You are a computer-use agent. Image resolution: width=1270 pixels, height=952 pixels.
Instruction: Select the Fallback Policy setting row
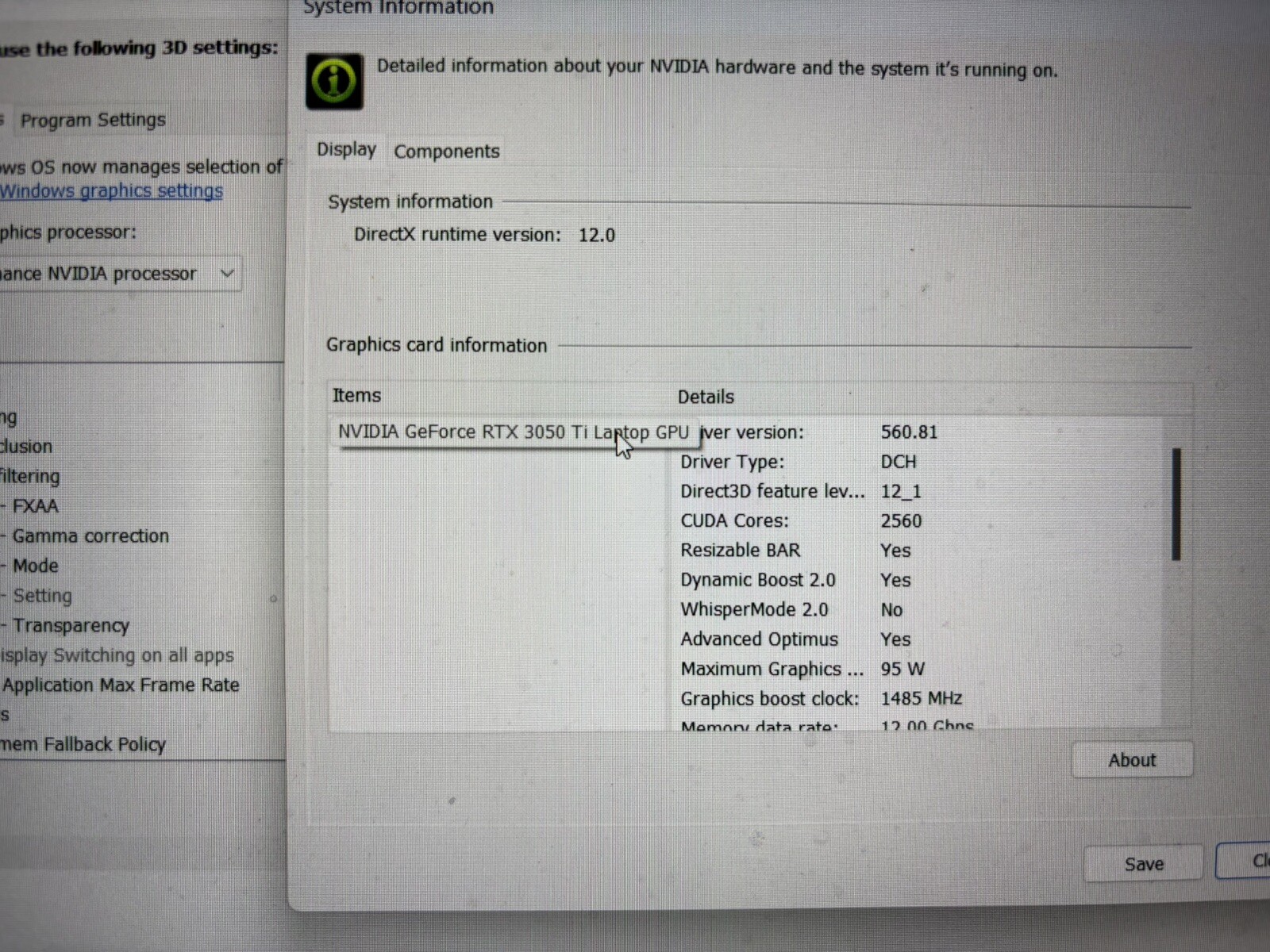[x=83, y=744]
